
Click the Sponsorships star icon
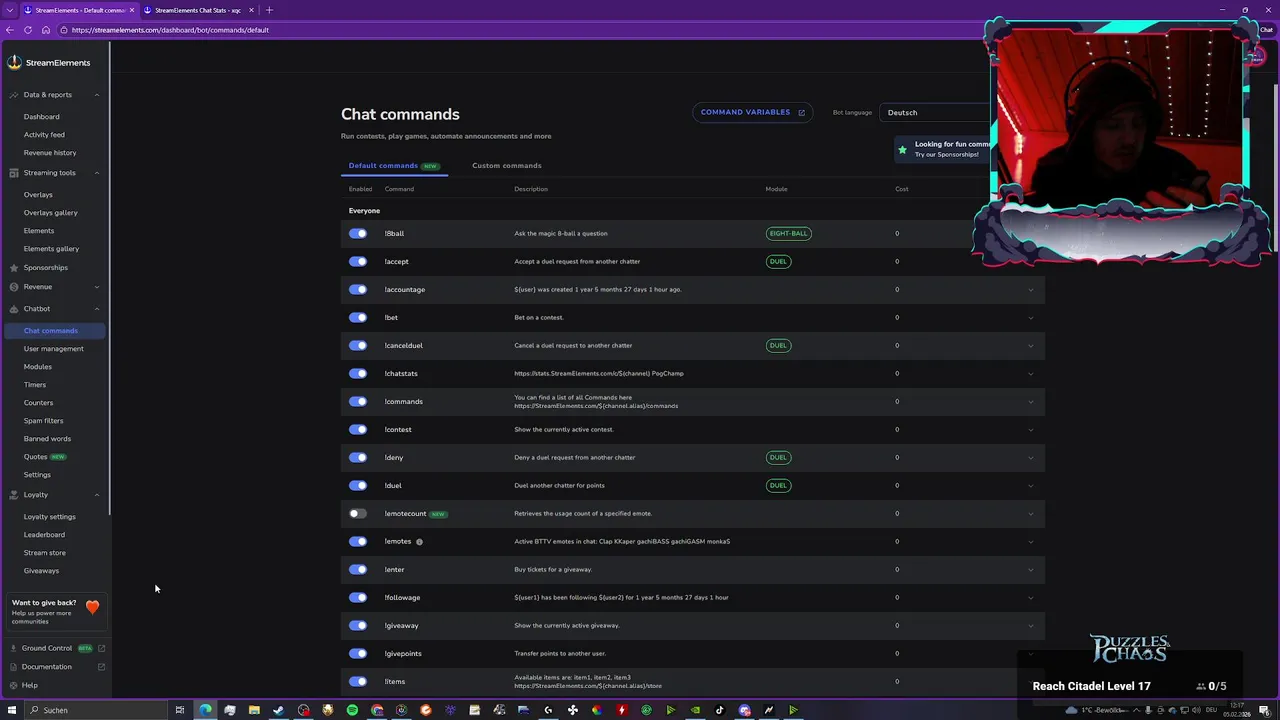14,268
